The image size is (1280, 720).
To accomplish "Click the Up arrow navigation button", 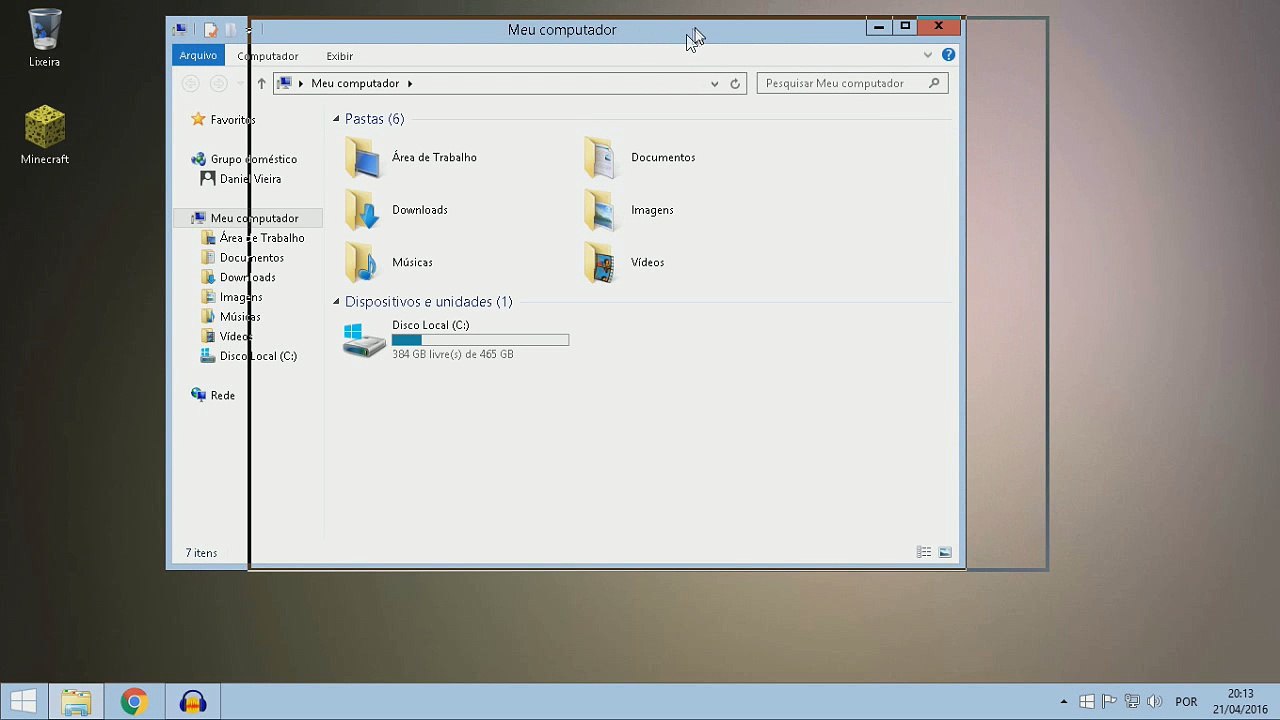I will tap(261, 84).
